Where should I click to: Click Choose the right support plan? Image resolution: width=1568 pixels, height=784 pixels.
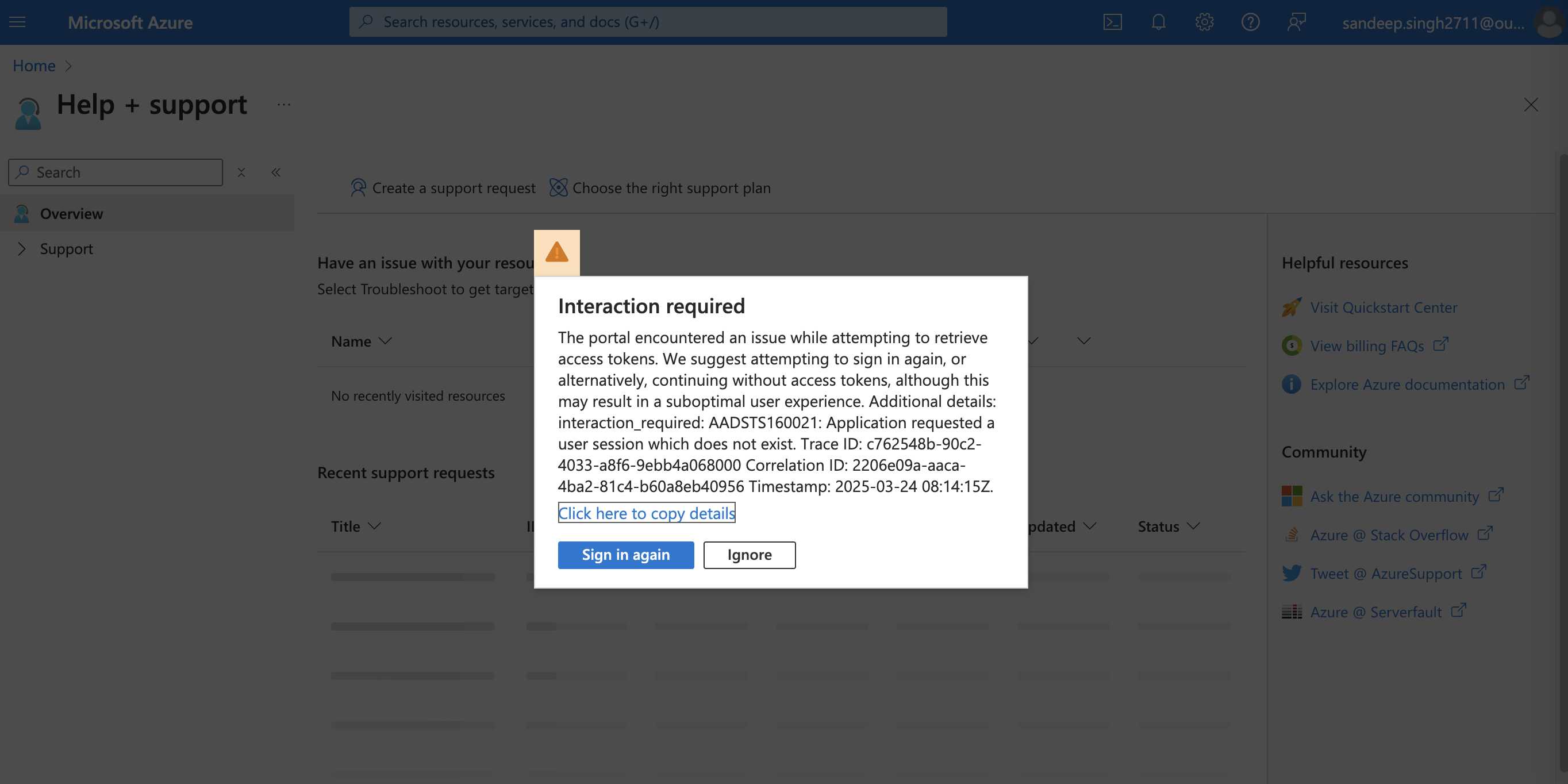point(660,188)
